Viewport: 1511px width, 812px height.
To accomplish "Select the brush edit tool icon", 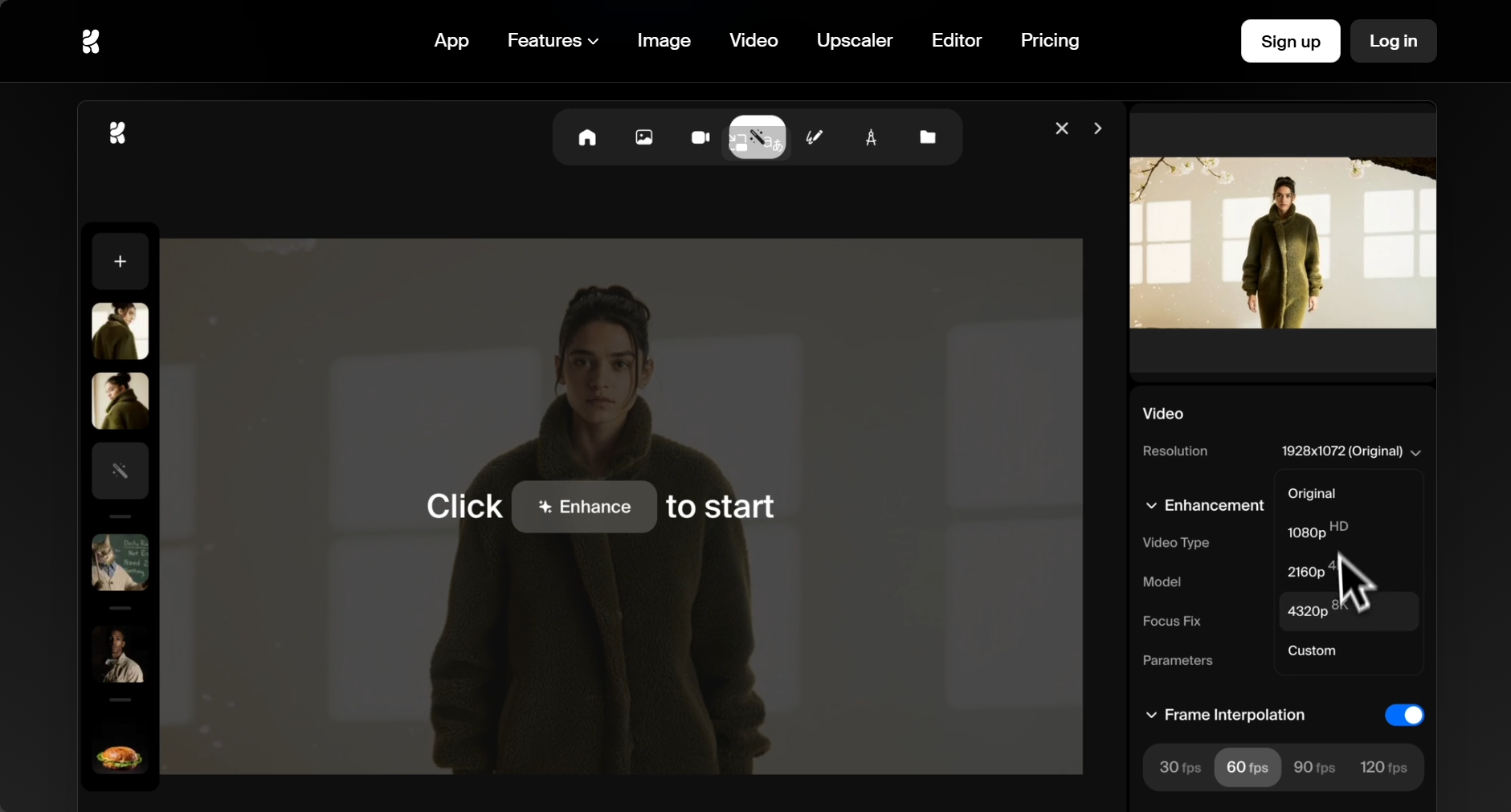I will [x=815, y=137].
